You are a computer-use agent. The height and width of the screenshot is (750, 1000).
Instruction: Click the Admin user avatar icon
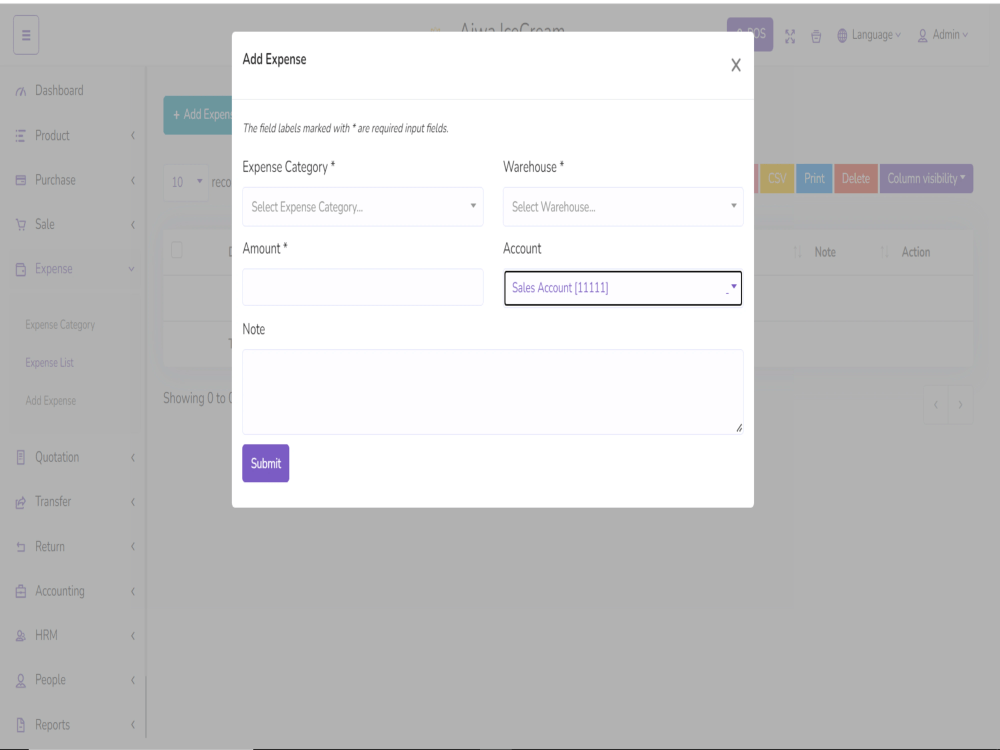(x=922, y=36)
